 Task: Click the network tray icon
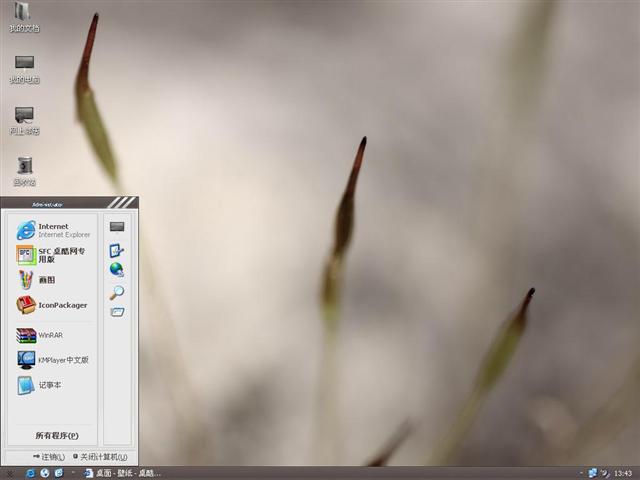point(593,473)
